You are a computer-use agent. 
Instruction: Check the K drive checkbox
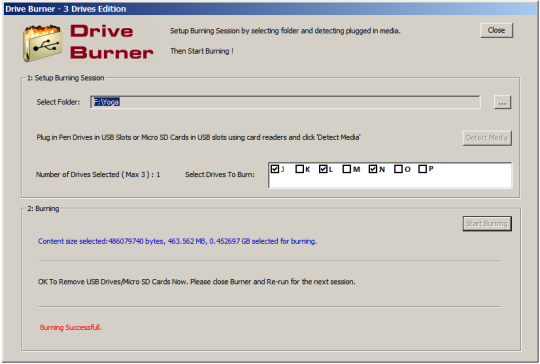[300, 169]
